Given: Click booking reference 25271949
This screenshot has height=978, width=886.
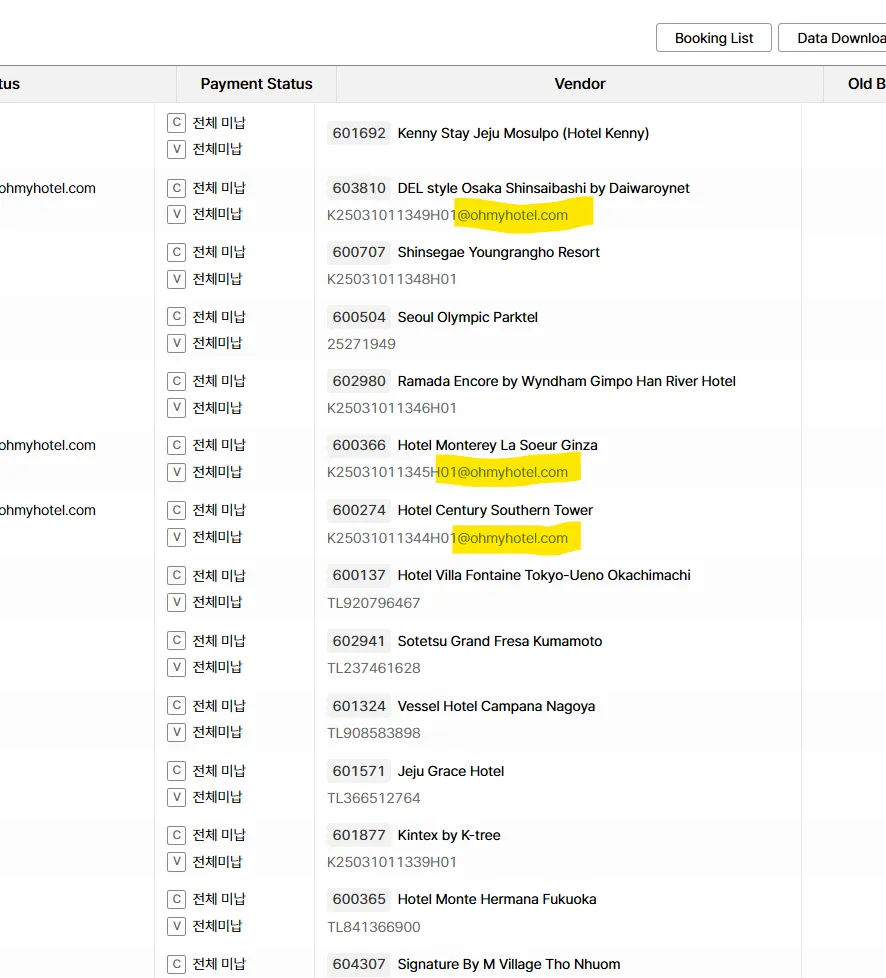Looking at the screenshot, I should [x=361, y=344].
